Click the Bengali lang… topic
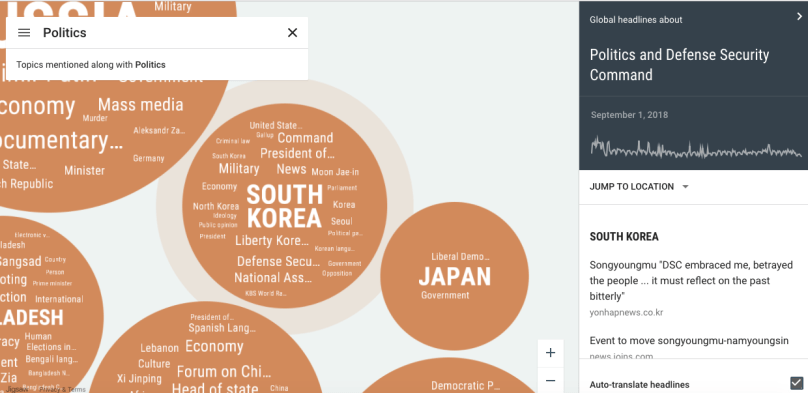The height and width of the screenshot is (393, 808). point(52,359)
